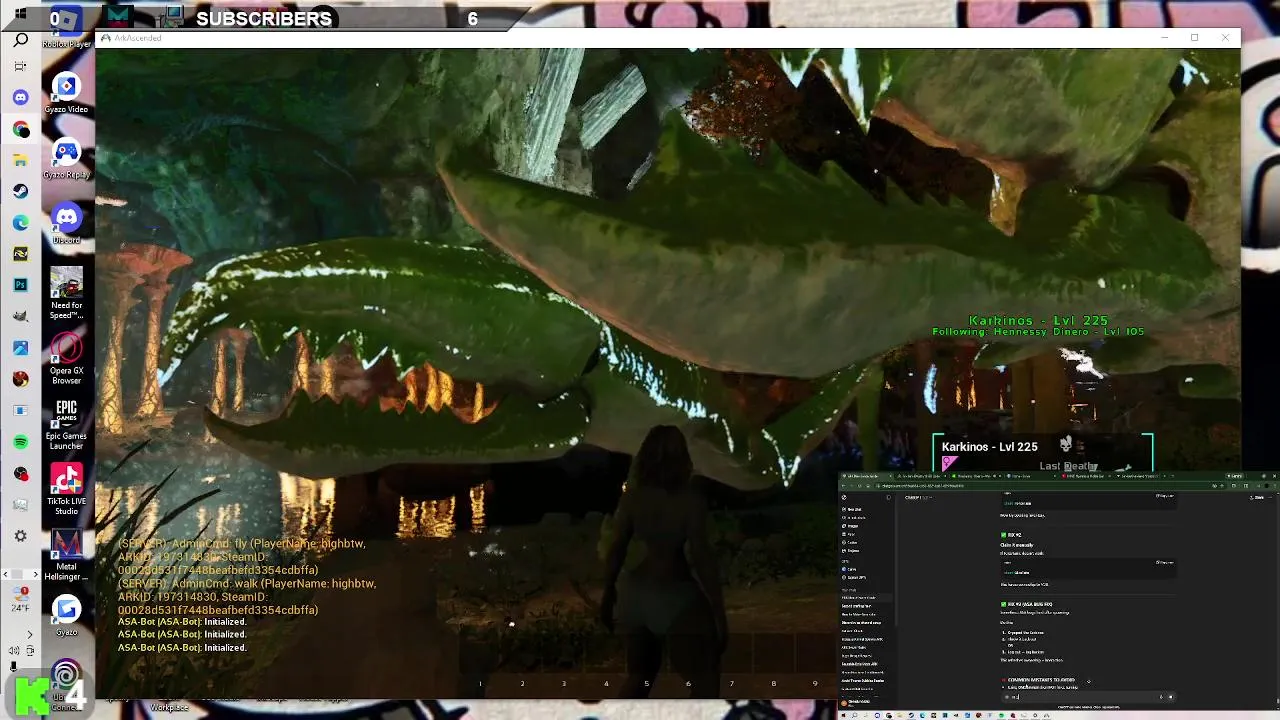Open the TikTok LIVE Studio shortcut

66,489
